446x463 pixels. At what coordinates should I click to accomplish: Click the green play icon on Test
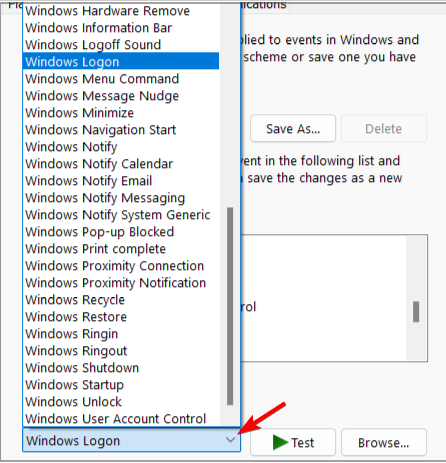(280, 442)
